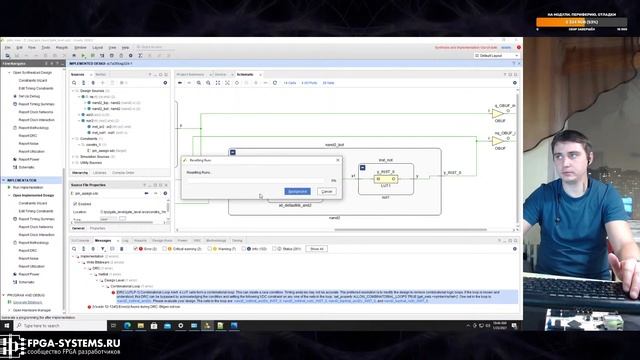
Task: Click schematic zoom out icon
Action: pyautogui.click(x=208, y=83)
